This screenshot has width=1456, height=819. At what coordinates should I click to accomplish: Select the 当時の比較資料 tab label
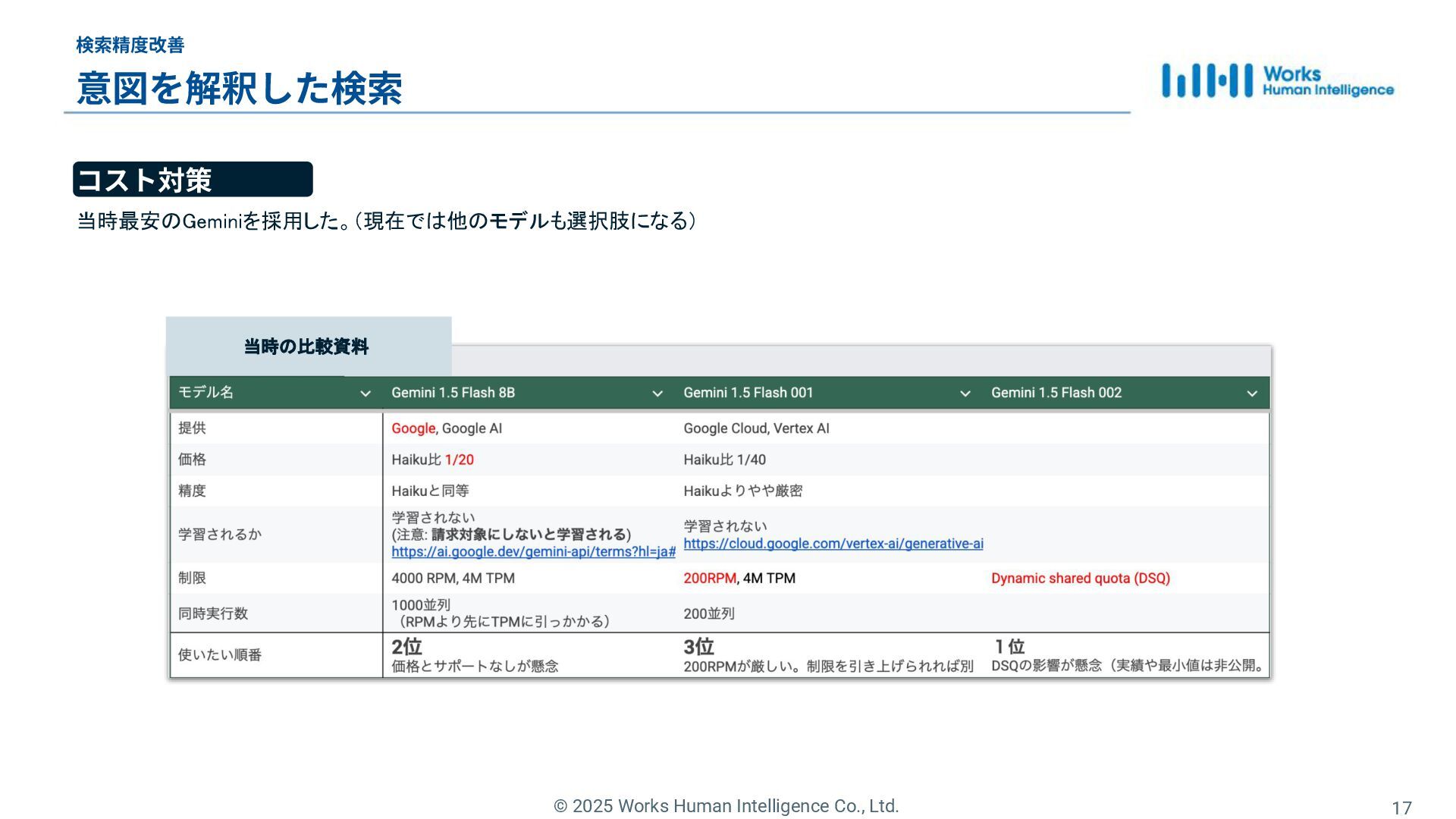point(306,347)
